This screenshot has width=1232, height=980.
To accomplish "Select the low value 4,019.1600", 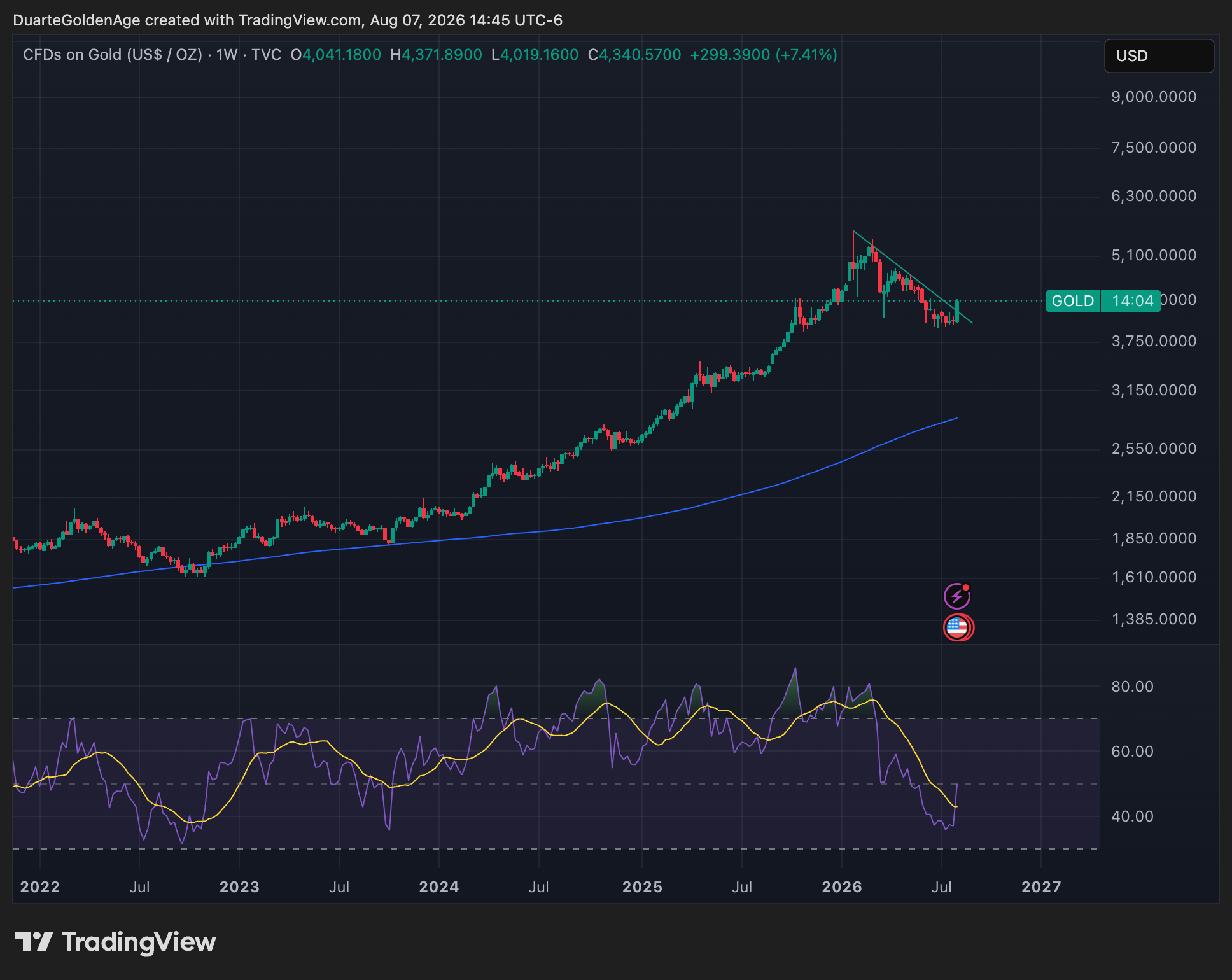I will (x=539, y=55).
